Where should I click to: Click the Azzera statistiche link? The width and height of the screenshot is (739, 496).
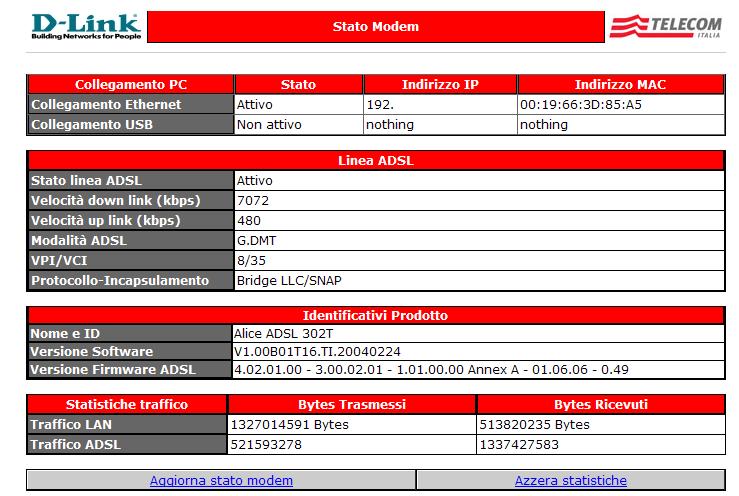(570, 480)
